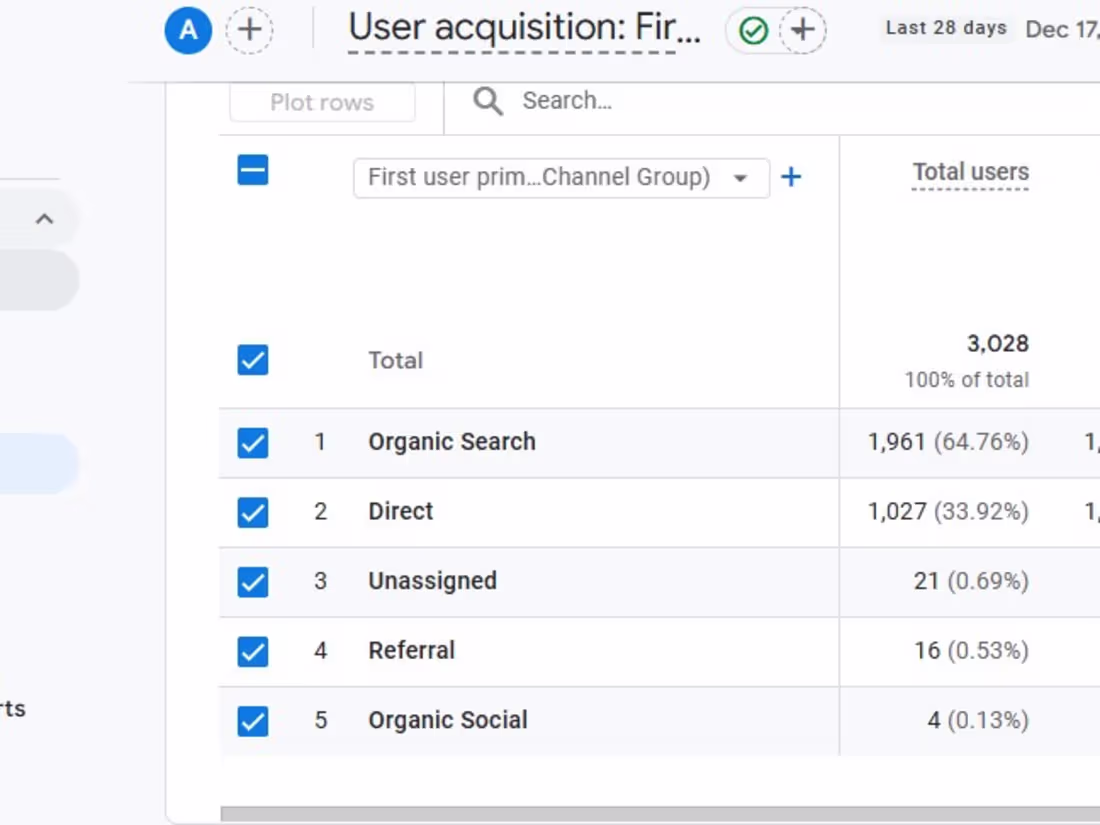Click the Organic Search channel name
The width and height of the screenshot is (1100, 825).
[452, 442]
